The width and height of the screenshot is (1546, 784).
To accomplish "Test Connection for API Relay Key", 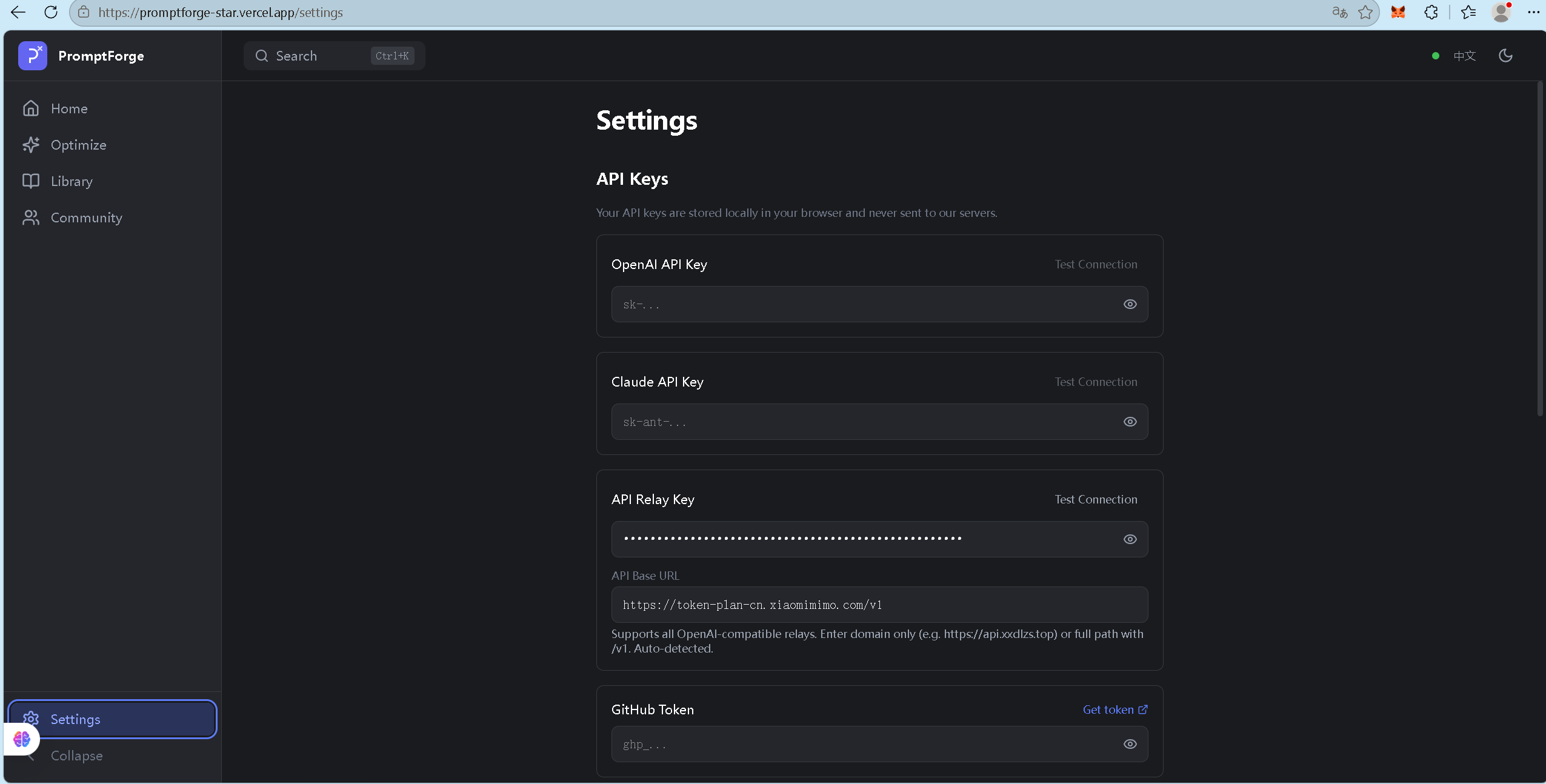I will click(x=1096, y=499).
